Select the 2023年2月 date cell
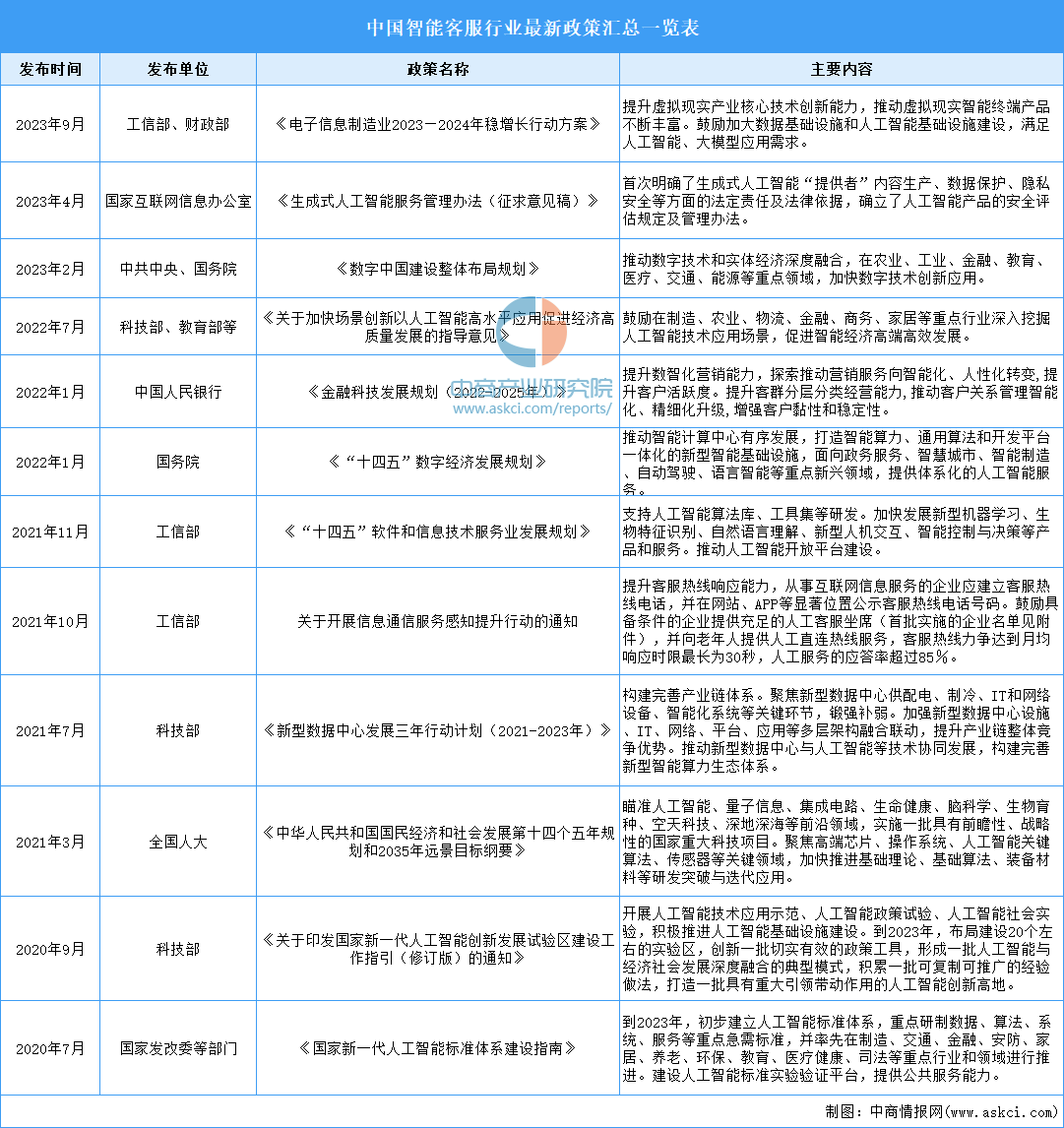Screen dimensions: 1064x1128 point(50,269)
